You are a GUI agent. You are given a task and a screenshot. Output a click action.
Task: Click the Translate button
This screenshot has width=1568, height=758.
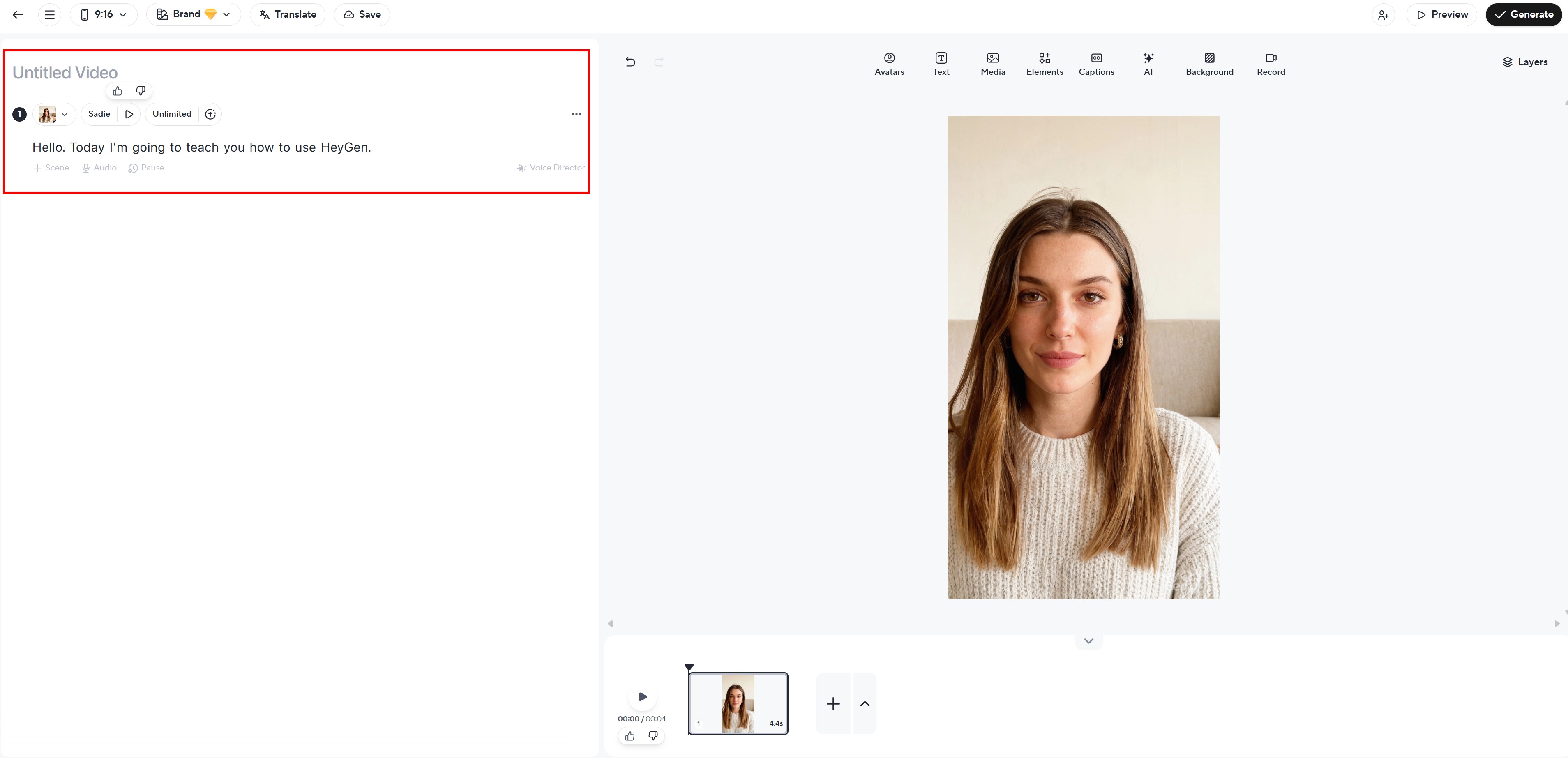pos(287,15)
